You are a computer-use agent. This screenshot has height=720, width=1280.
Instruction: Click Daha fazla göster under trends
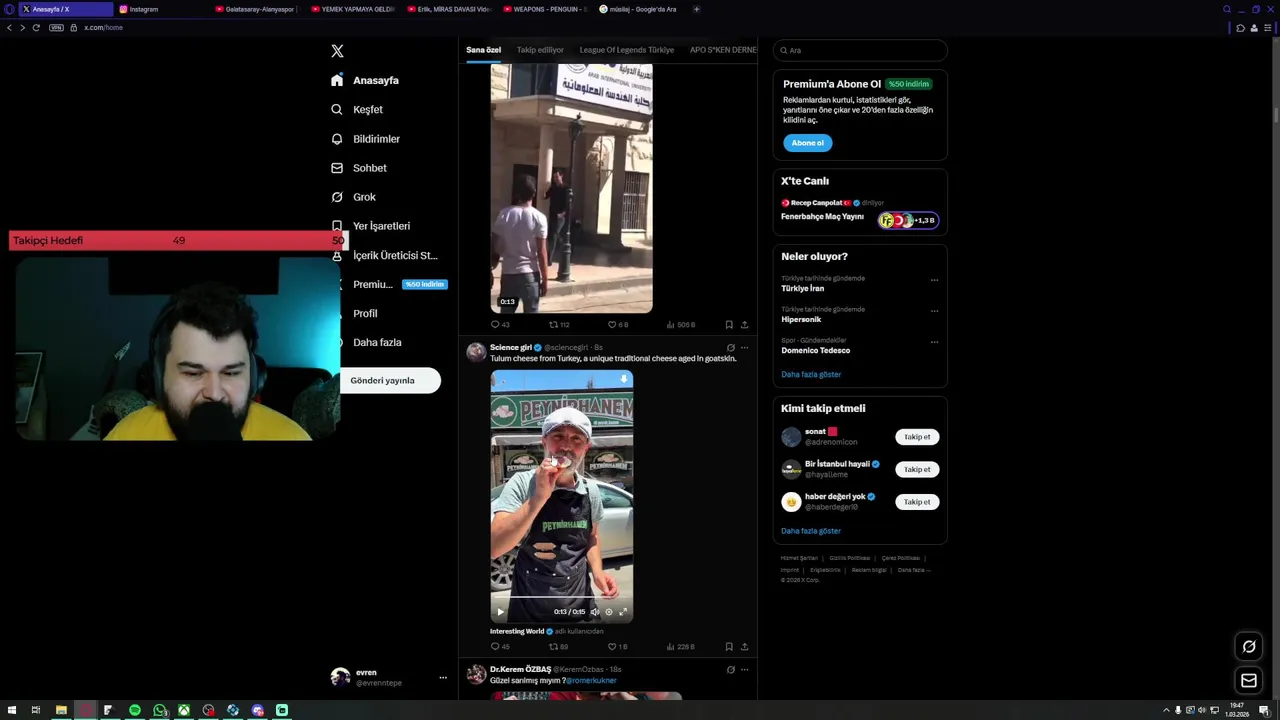click(811, 374)
